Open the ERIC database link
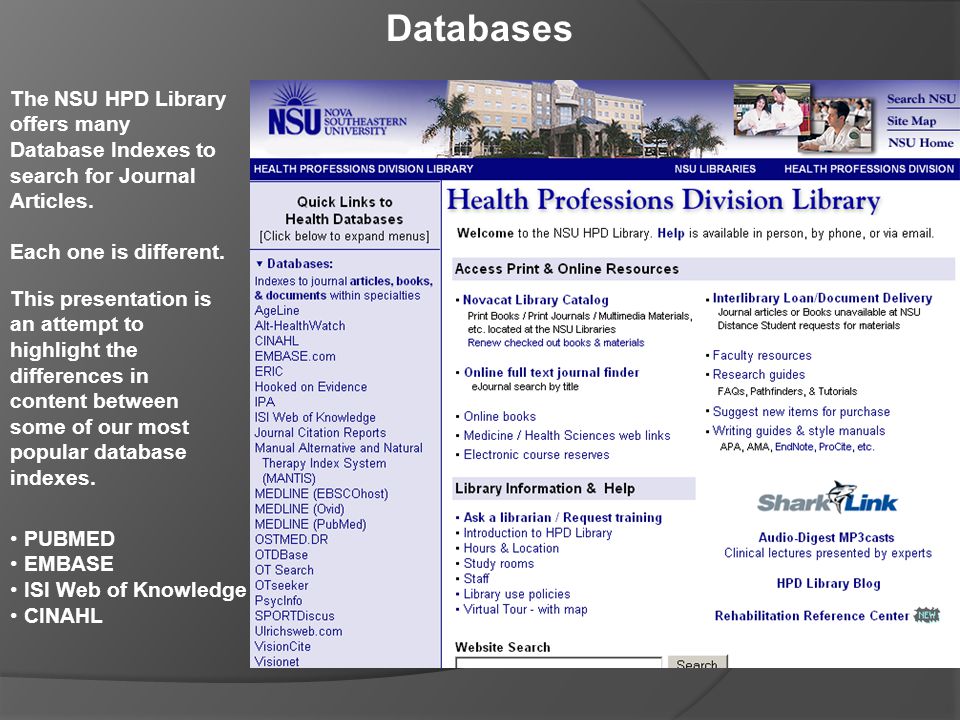The width and height of the screenshot is (960, 720). pos(269,372)
